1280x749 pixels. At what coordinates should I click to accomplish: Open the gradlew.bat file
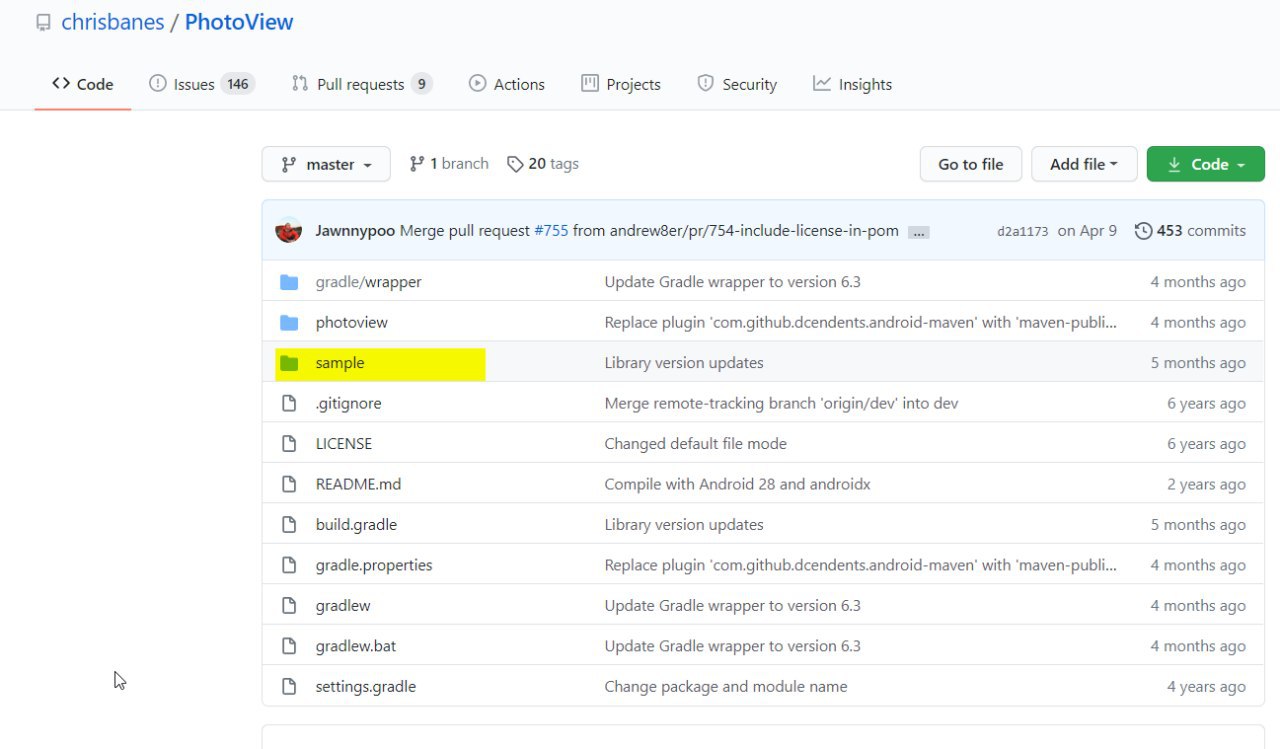point(356,646)
